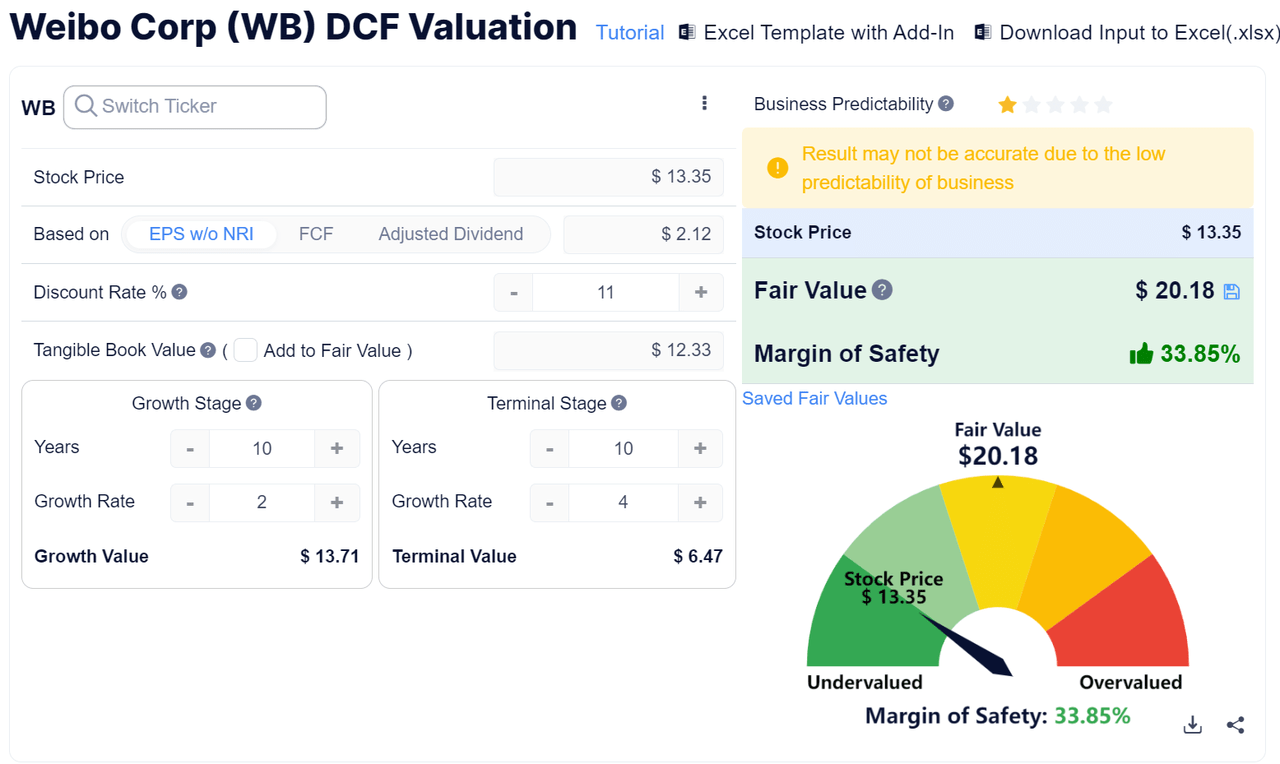The width and height of the screenshot is (1280, 764).
Task: Select the EPS w/o NRI tab
Action: [201, 233]
